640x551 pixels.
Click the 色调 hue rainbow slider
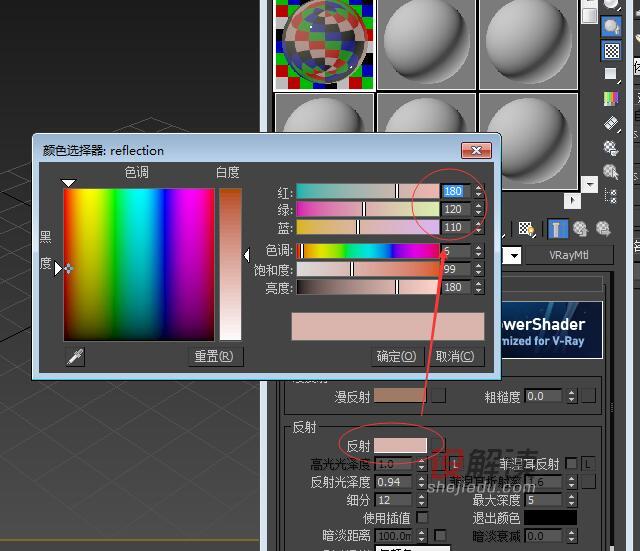[368, 251]
